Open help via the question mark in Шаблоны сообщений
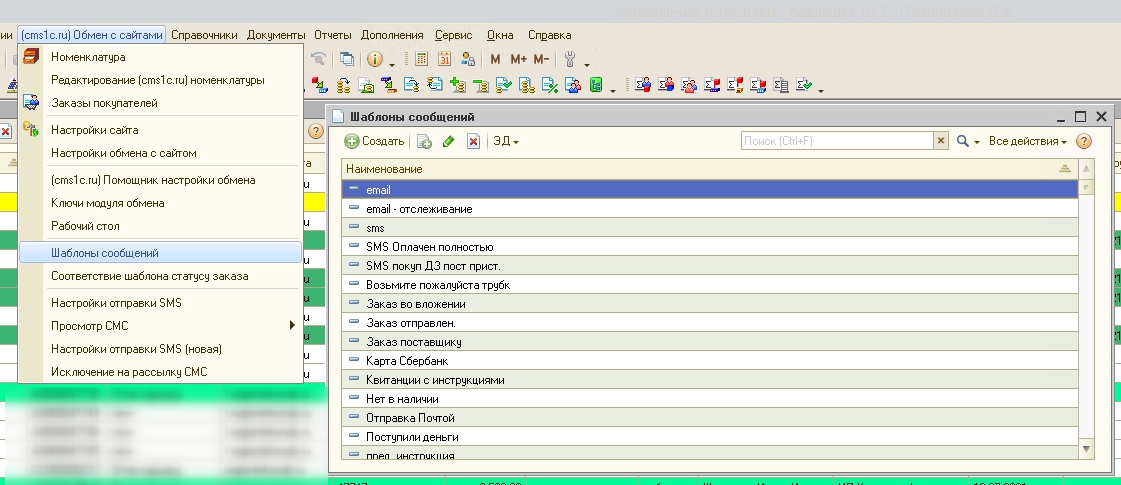This screenshot has height=485, width=1121. 1083,142
